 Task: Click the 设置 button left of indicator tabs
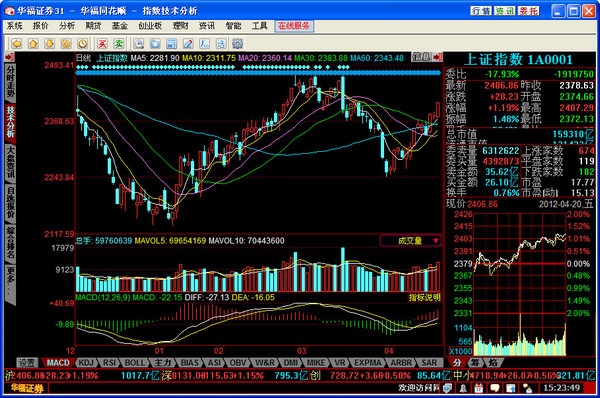tap(27, 362)
